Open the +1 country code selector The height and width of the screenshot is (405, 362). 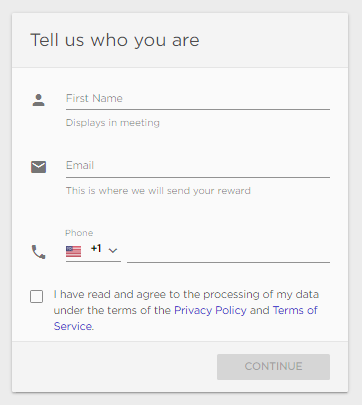[x=93, y=252]
